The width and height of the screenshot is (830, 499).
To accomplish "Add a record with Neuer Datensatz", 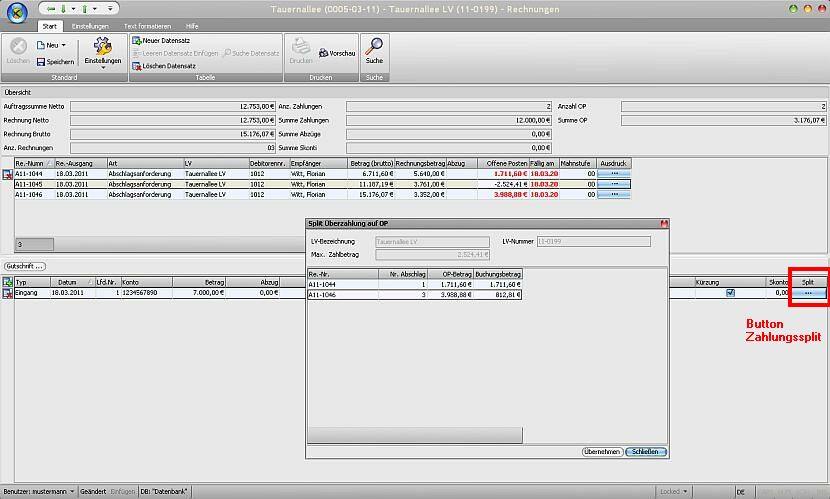I will [161, 40].
